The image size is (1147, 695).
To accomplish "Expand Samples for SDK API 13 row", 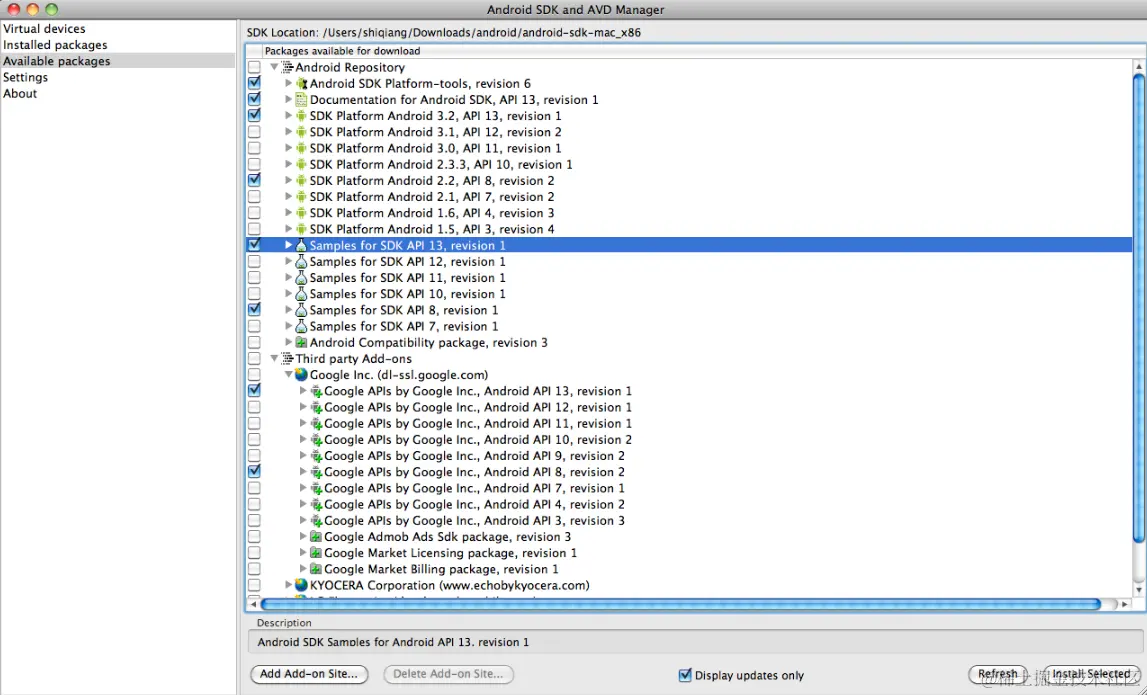I will [289, 245].
